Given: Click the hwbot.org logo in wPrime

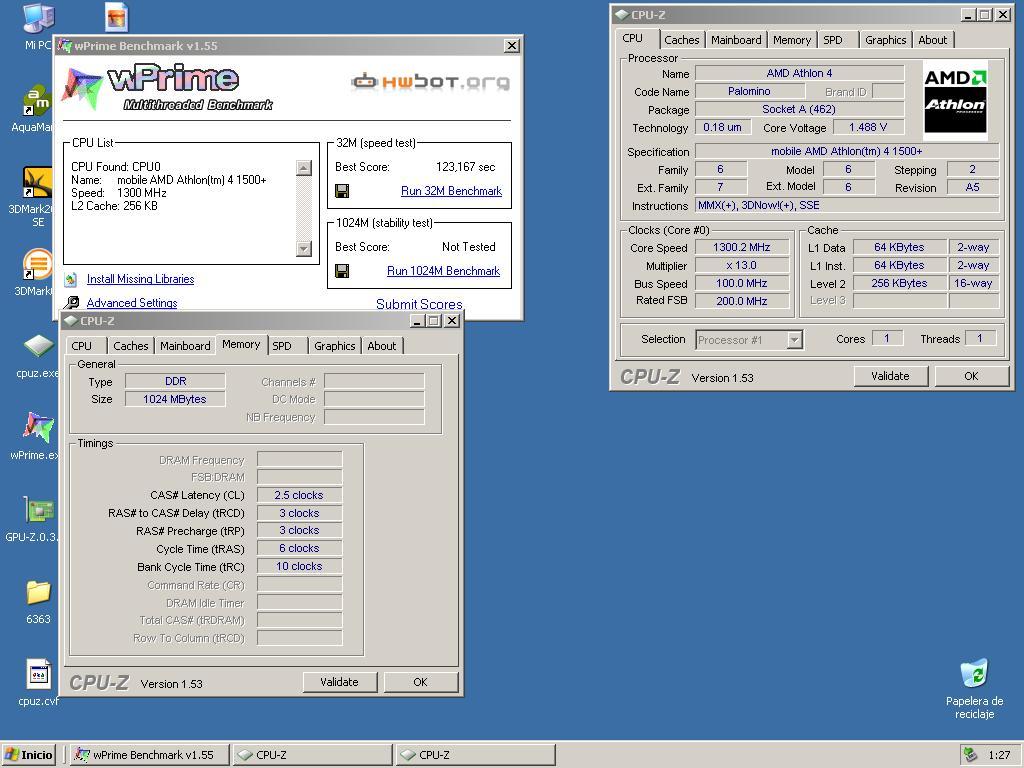Looking at the screenshot, I should pyautogui.click(x=430, y=82).
